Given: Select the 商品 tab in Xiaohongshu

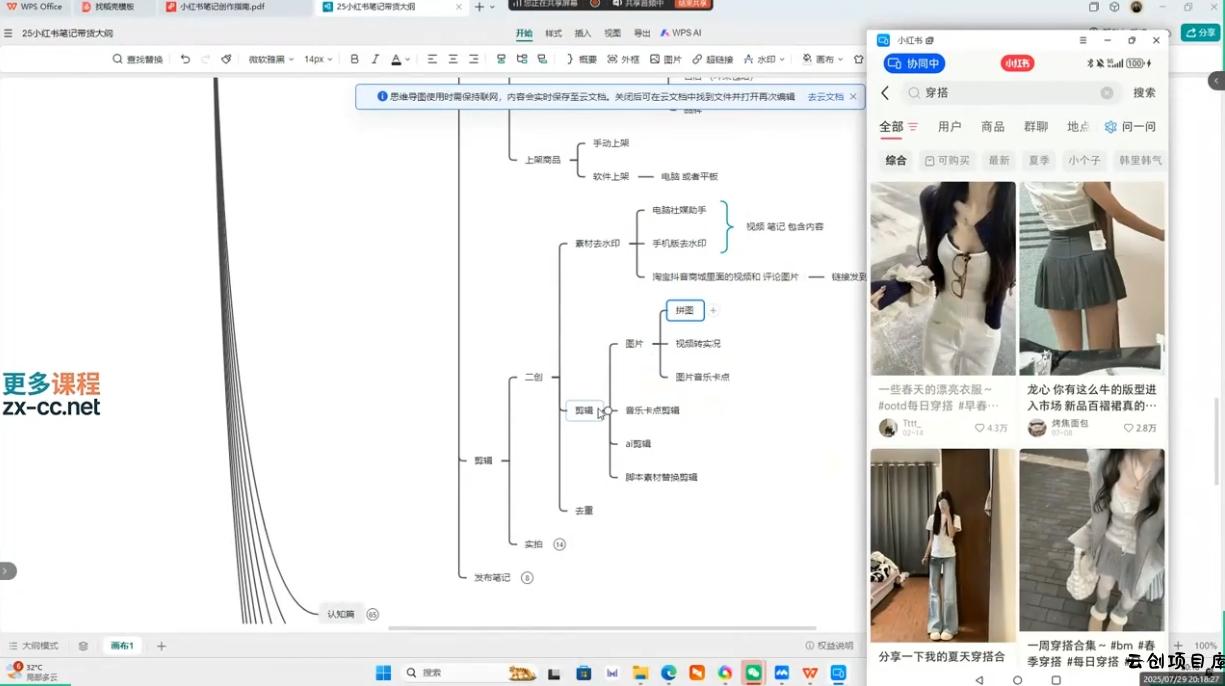Looking at the screenshot, I should tap(992, 127).
